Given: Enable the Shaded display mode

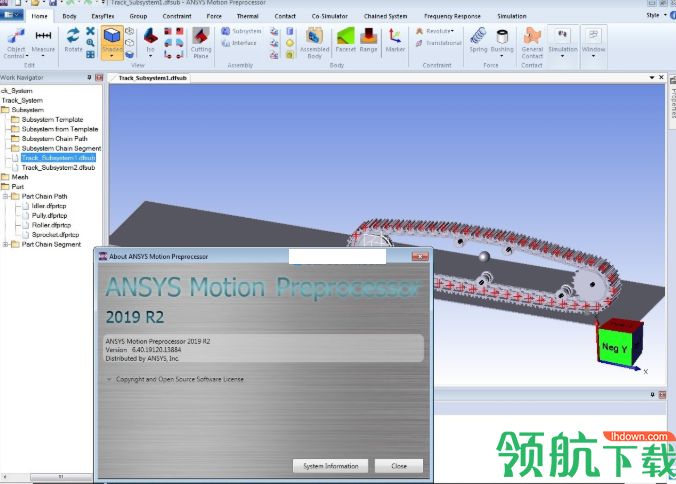Looking at the screenshot, I should click(112, 40).
